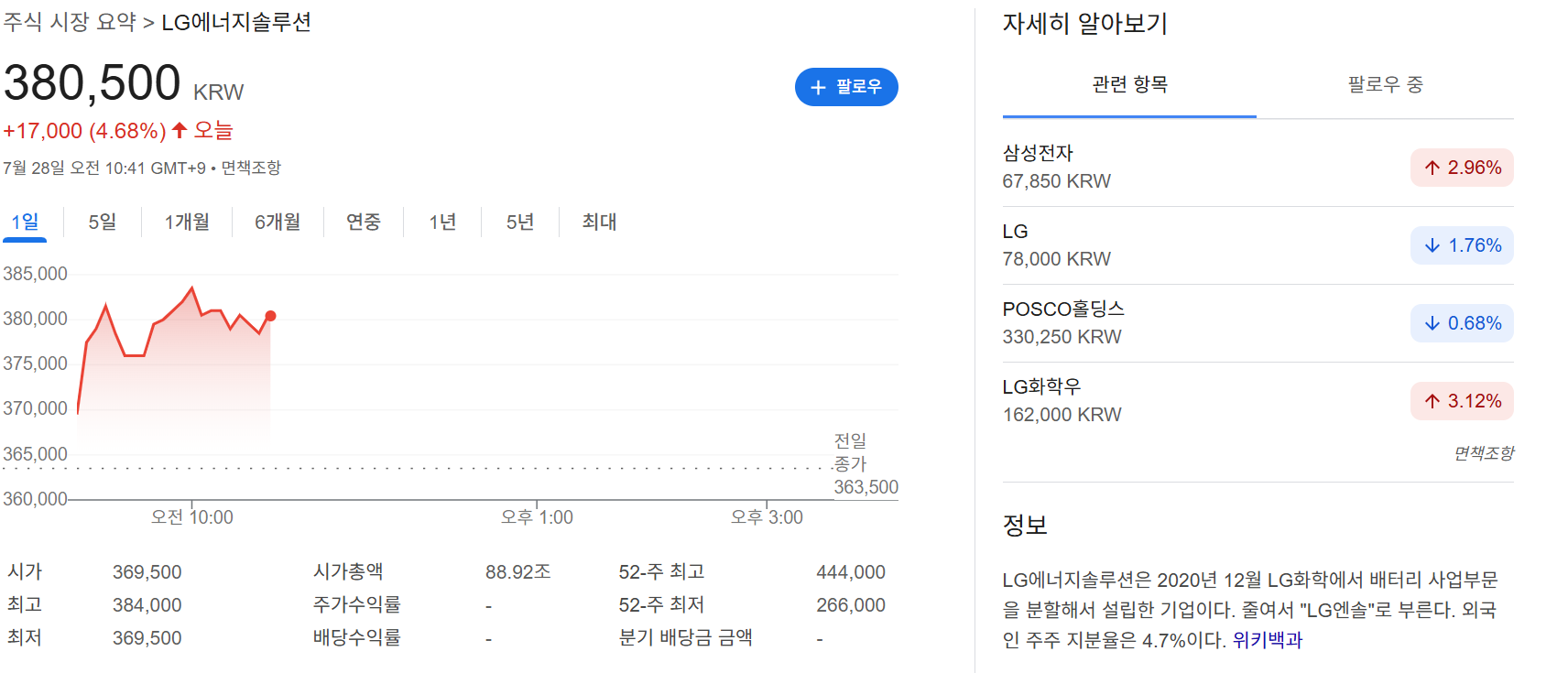Open the 팔로우 중 tab
Screen dimensions: 1568x673
pyautogui.click(x=1385, y=85)
